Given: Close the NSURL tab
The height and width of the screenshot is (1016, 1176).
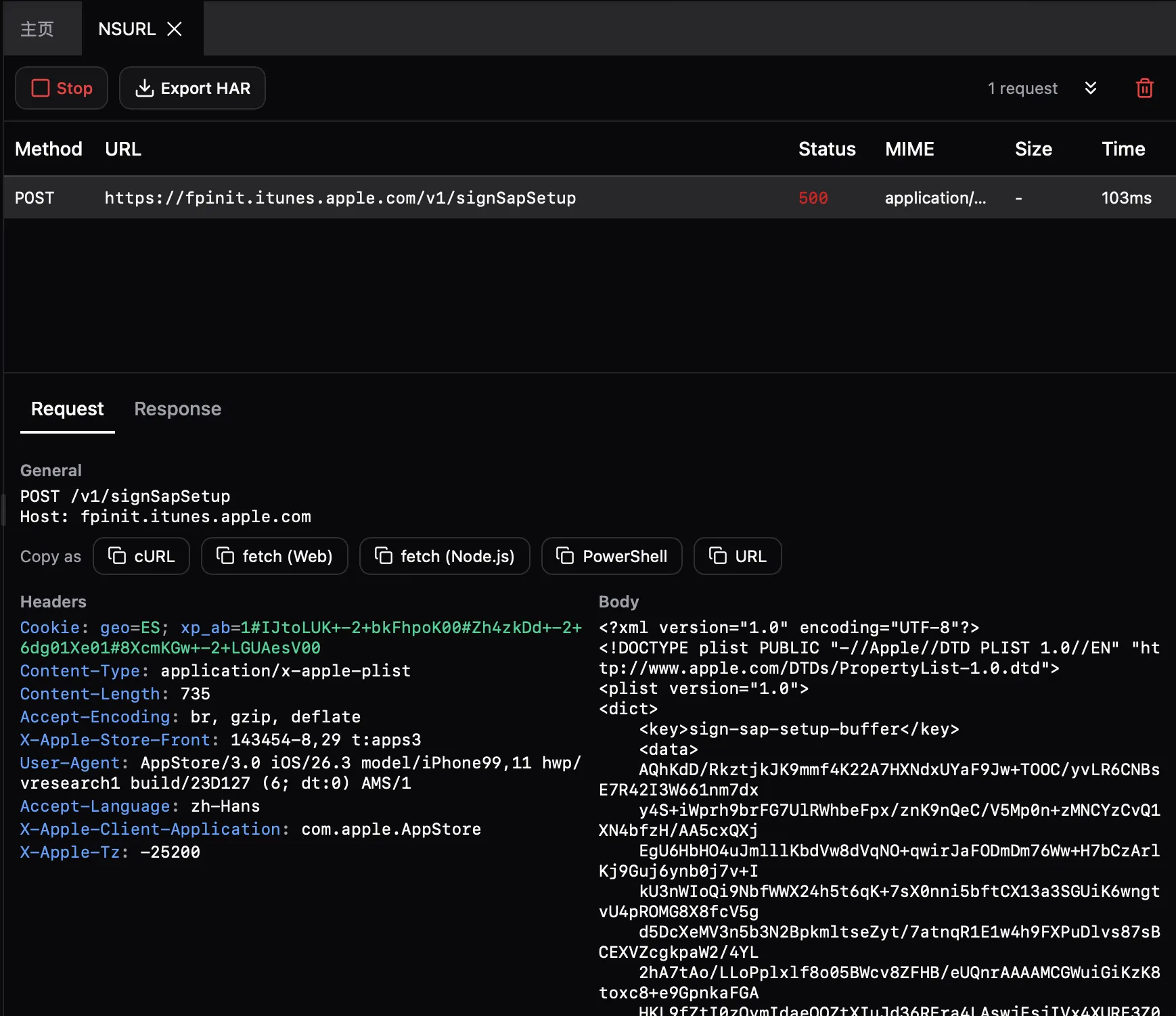Looking at the screenshot, I should pyautogui.click(x=175, y=29).
